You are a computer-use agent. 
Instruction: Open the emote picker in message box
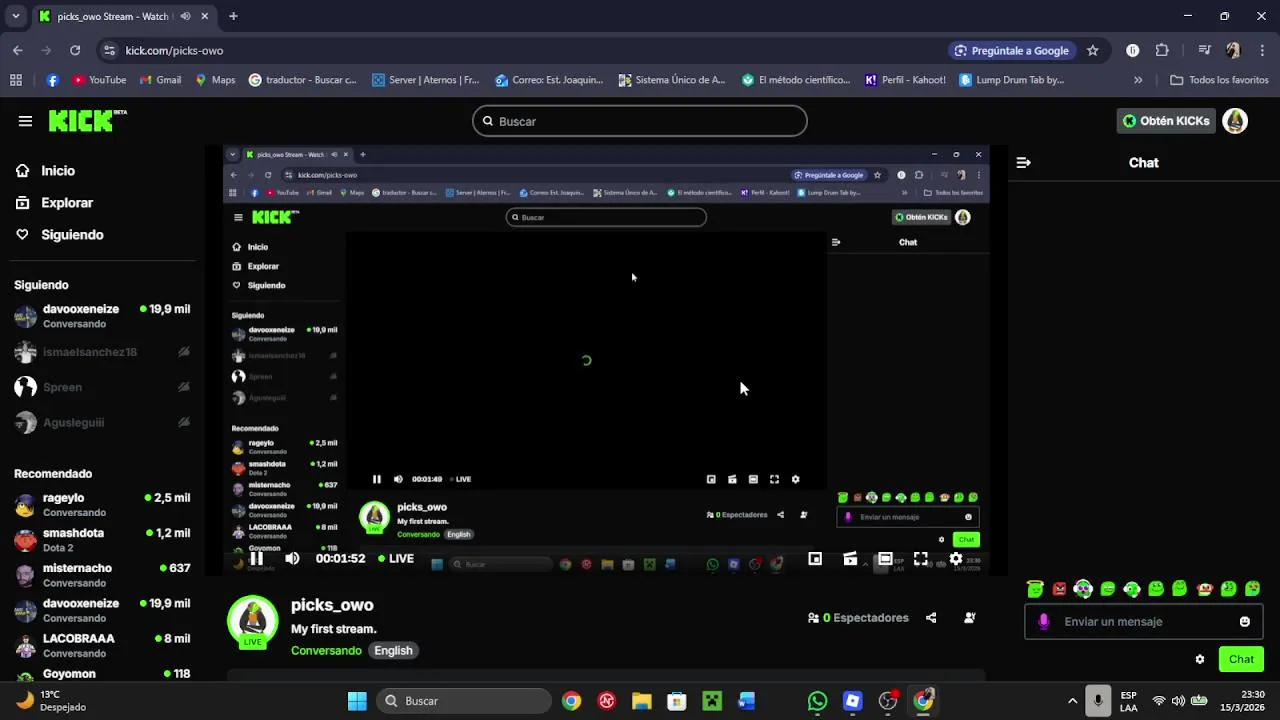coord(1244,621)
